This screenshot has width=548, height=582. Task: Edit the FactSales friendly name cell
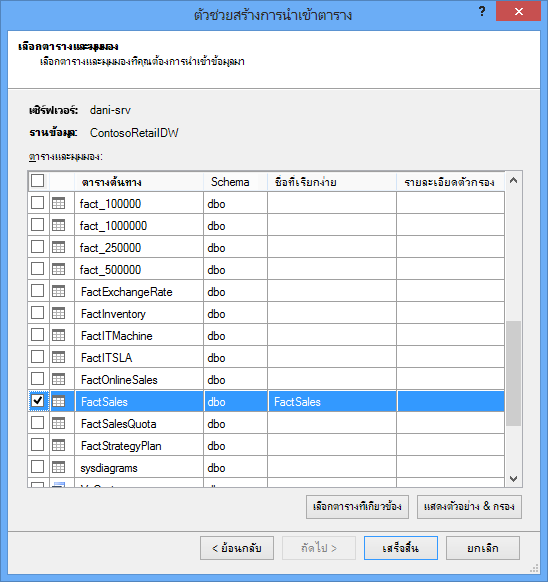point(332,401)
